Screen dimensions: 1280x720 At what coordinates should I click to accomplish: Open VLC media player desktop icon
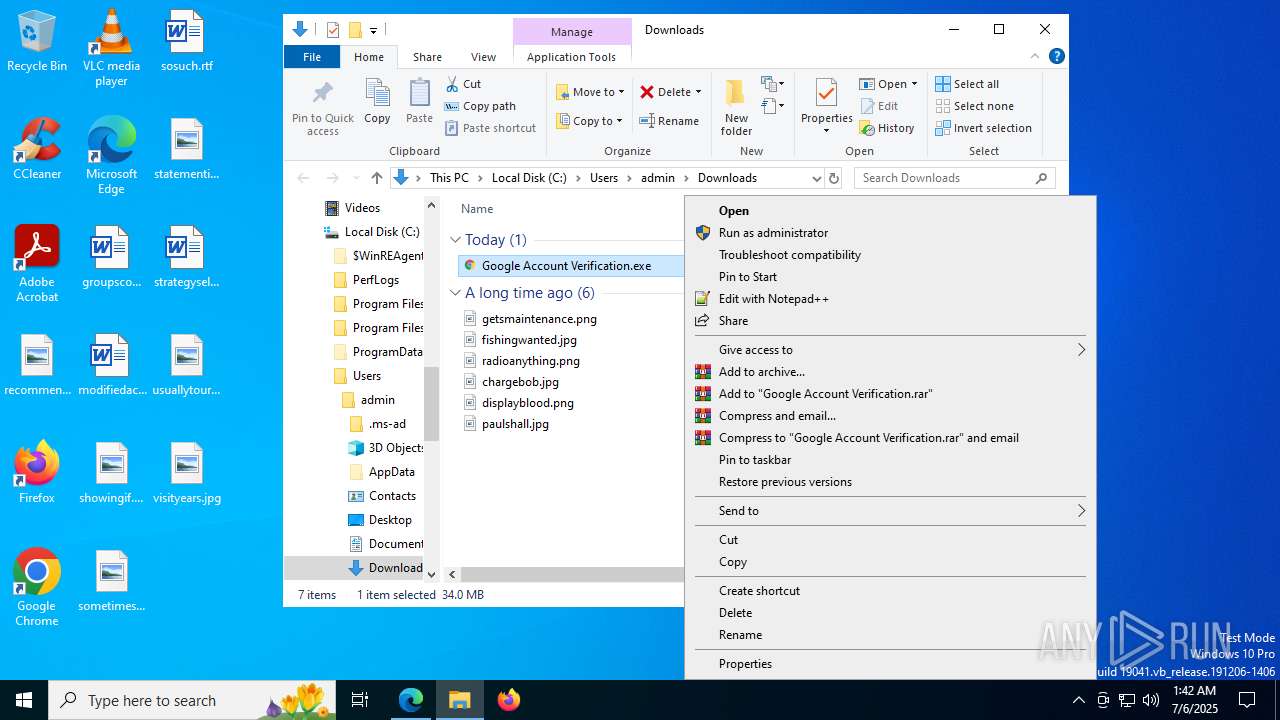click(x=111, y=47)
